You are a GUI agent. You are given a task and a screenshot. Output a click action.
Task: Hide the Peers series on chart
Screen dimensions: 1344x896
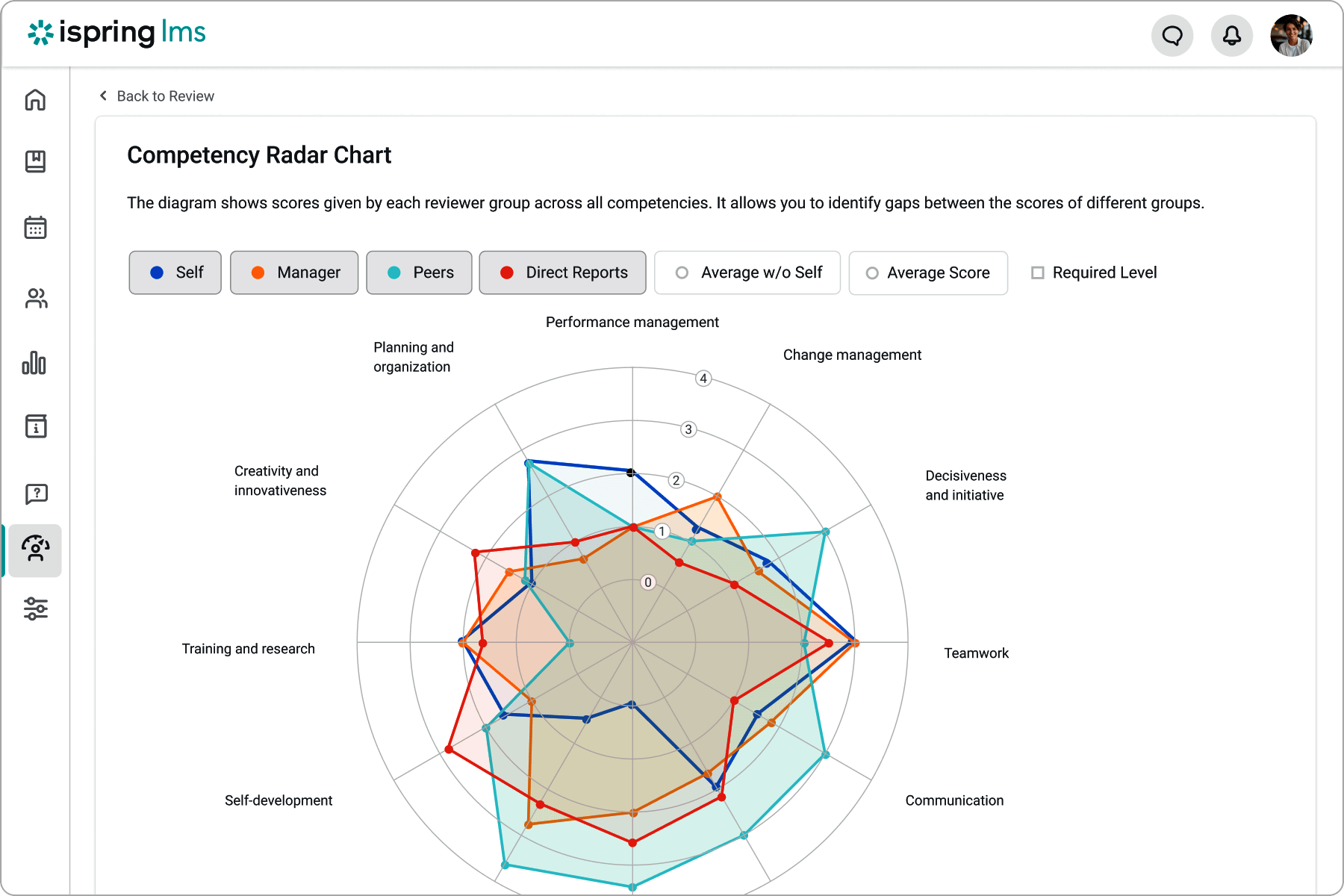(419, 273)
